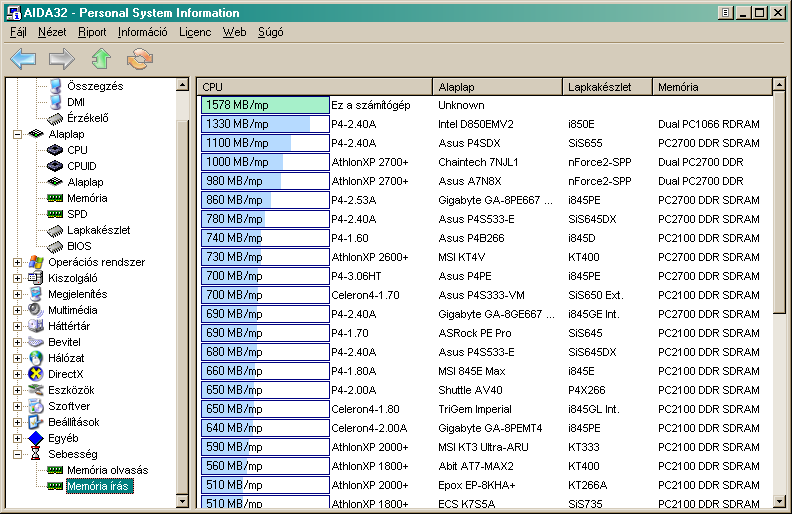
Task: Click the Szoftver software icon
Action: point(36,406)
